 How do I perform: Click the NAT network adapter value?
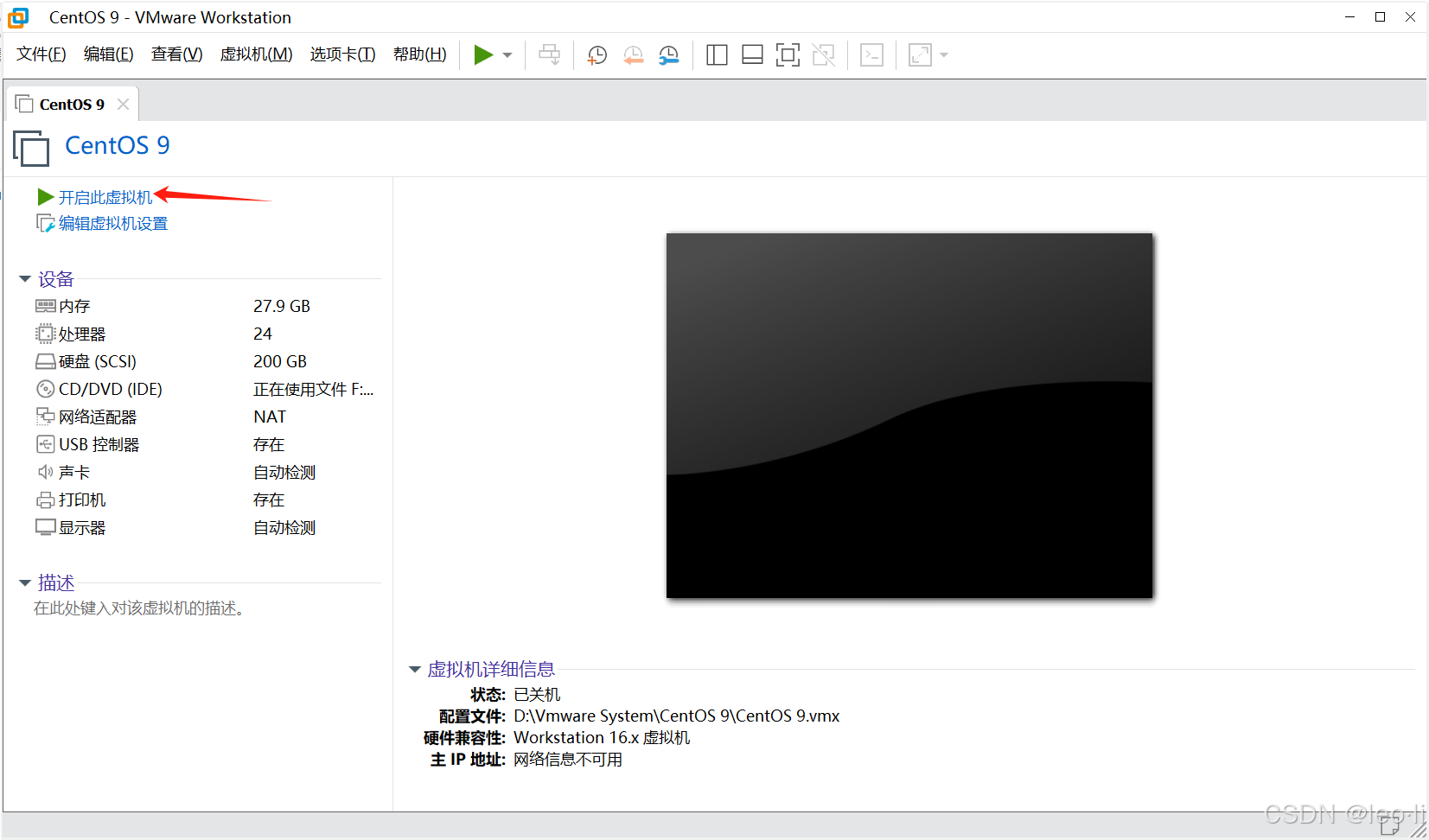pos(270,417)
